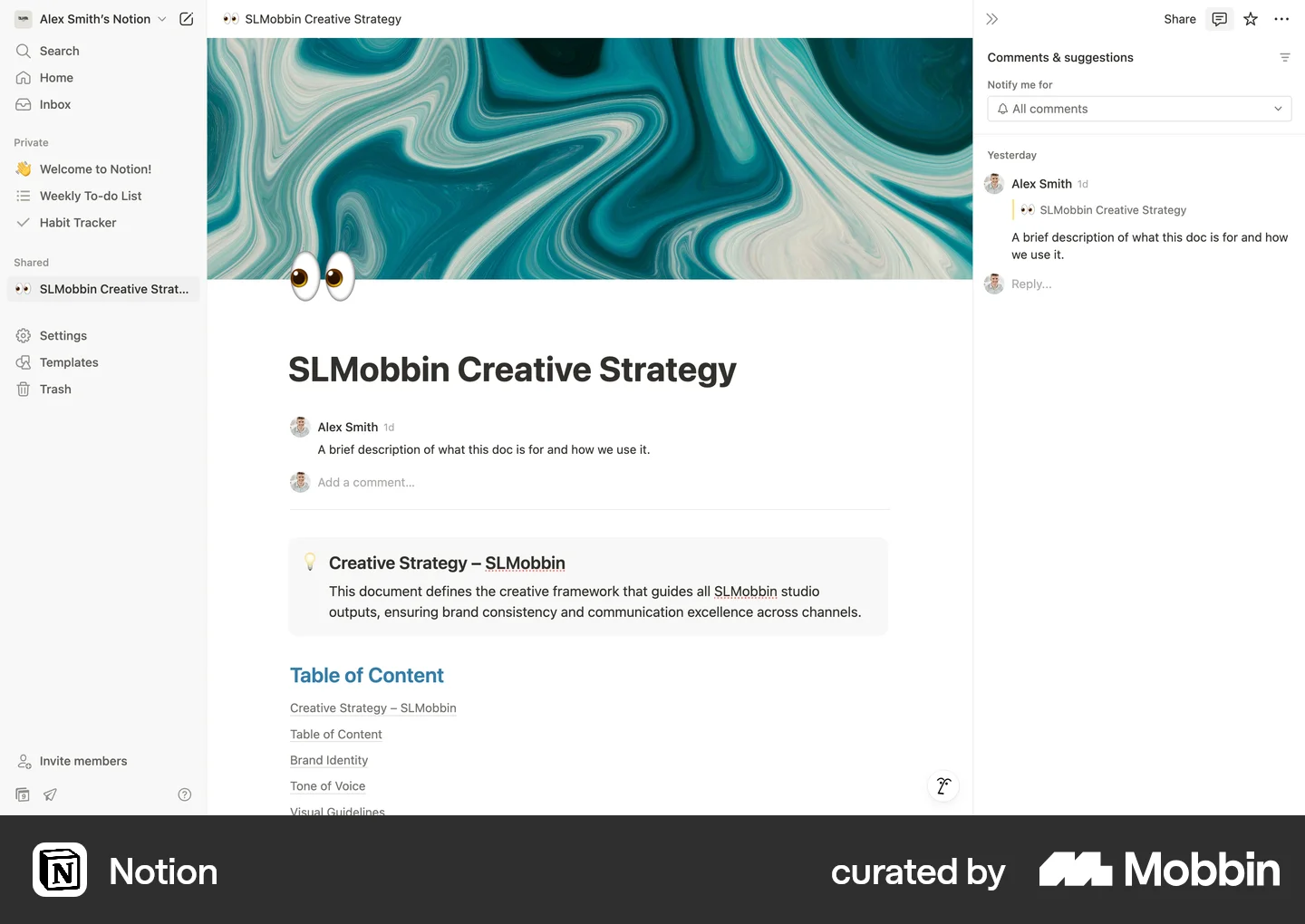Open comment filter options icon
The width and height of the screenshot is (1305, 924).
pyautogui.click(x=1284, y=57)
